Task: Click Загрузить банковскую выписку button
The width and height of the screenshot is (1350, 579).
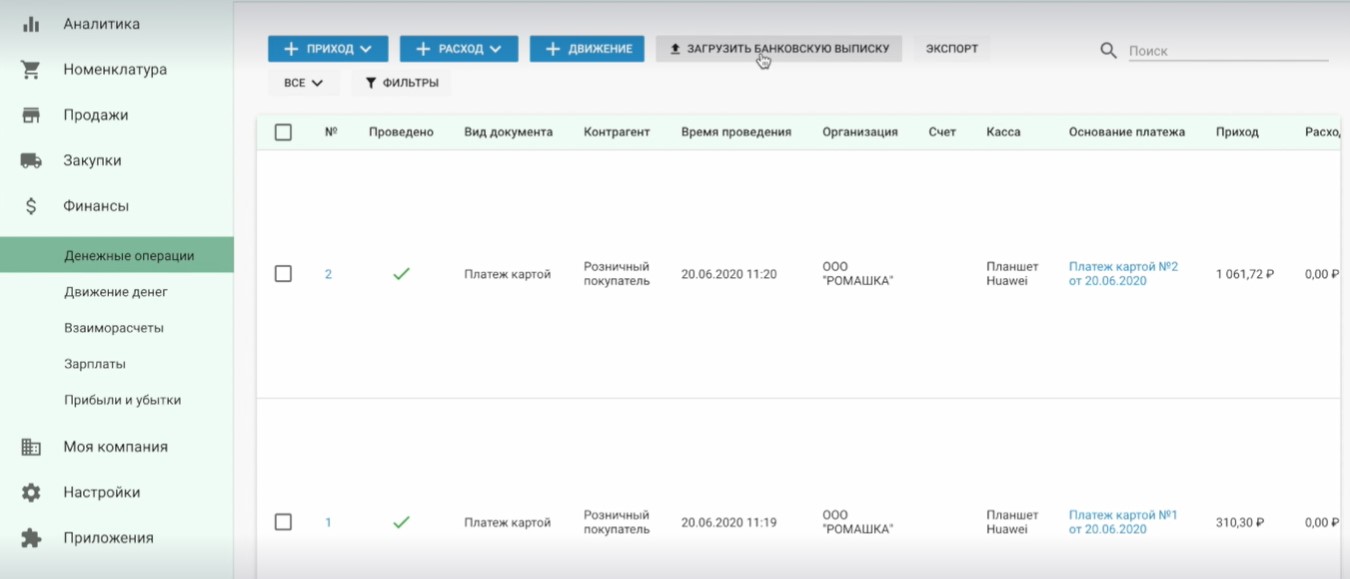Action: 779,48
